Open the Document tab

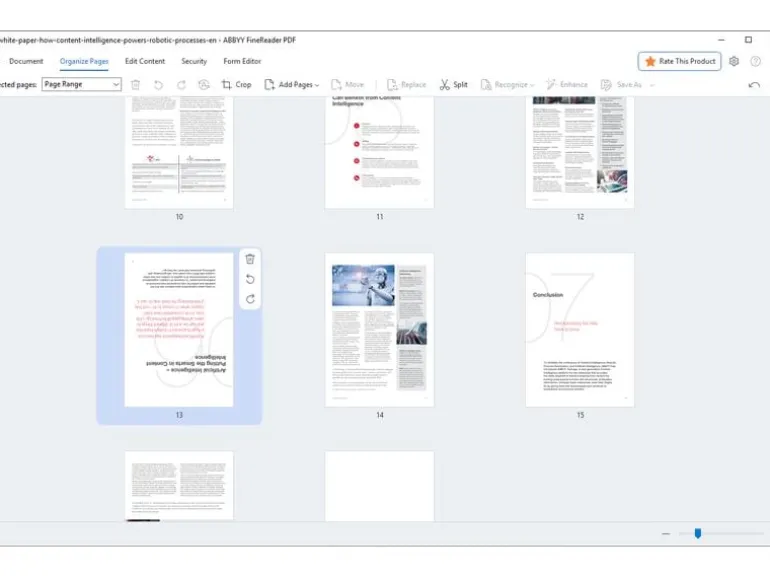point(26,61)
